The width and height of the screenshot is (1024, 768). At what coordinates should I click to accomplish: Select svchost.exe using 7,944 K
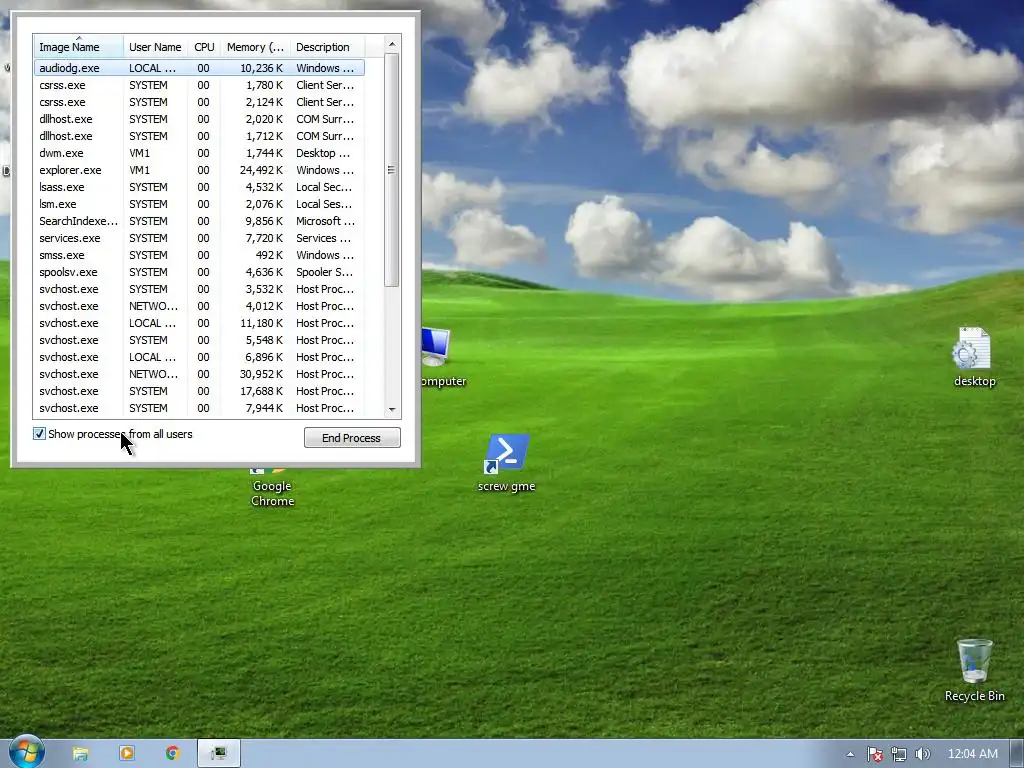click(199, 408)
